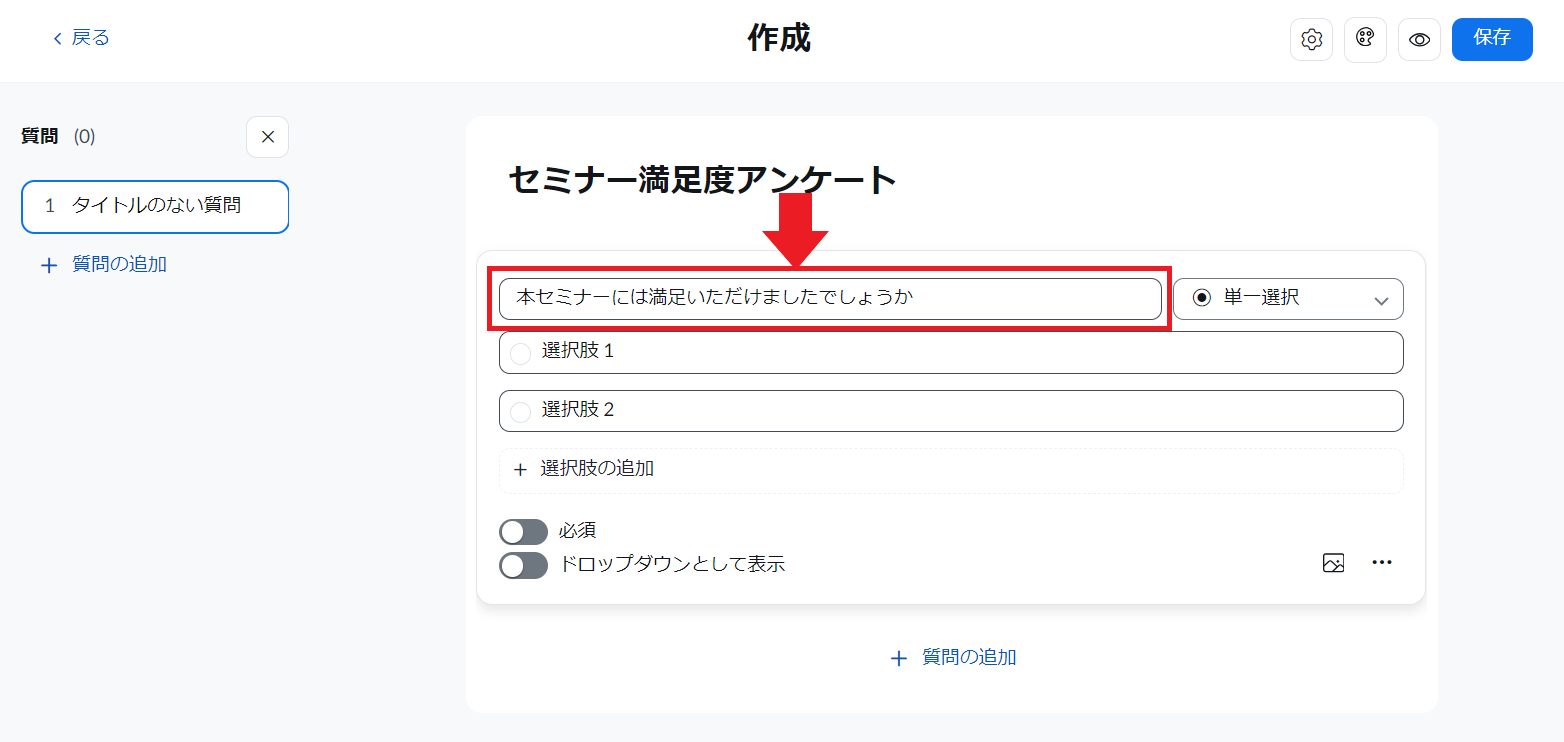Click the insert image icon

click(1333, 563)
